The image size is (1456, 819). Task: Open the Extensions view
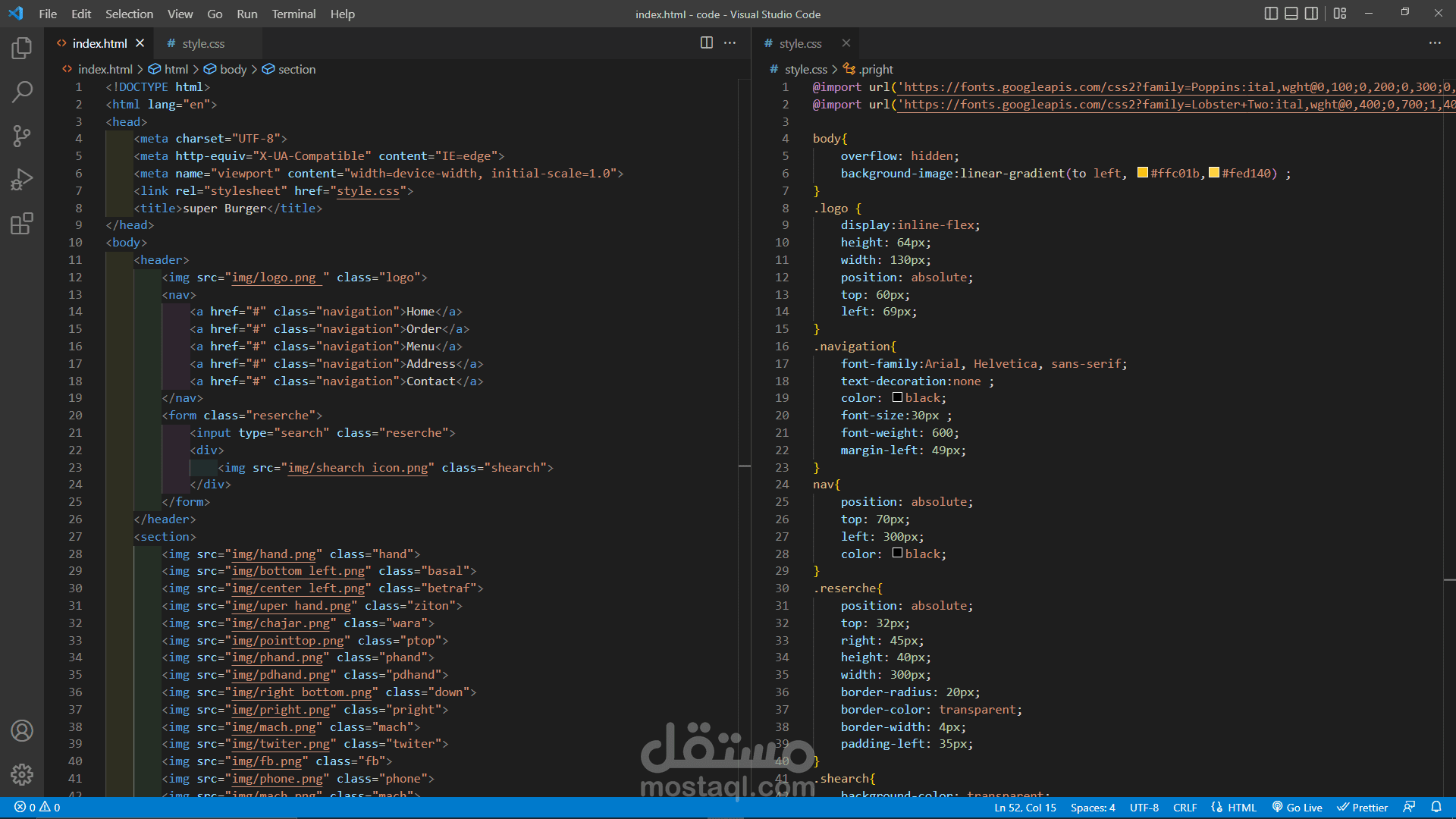tap(22, 224)
